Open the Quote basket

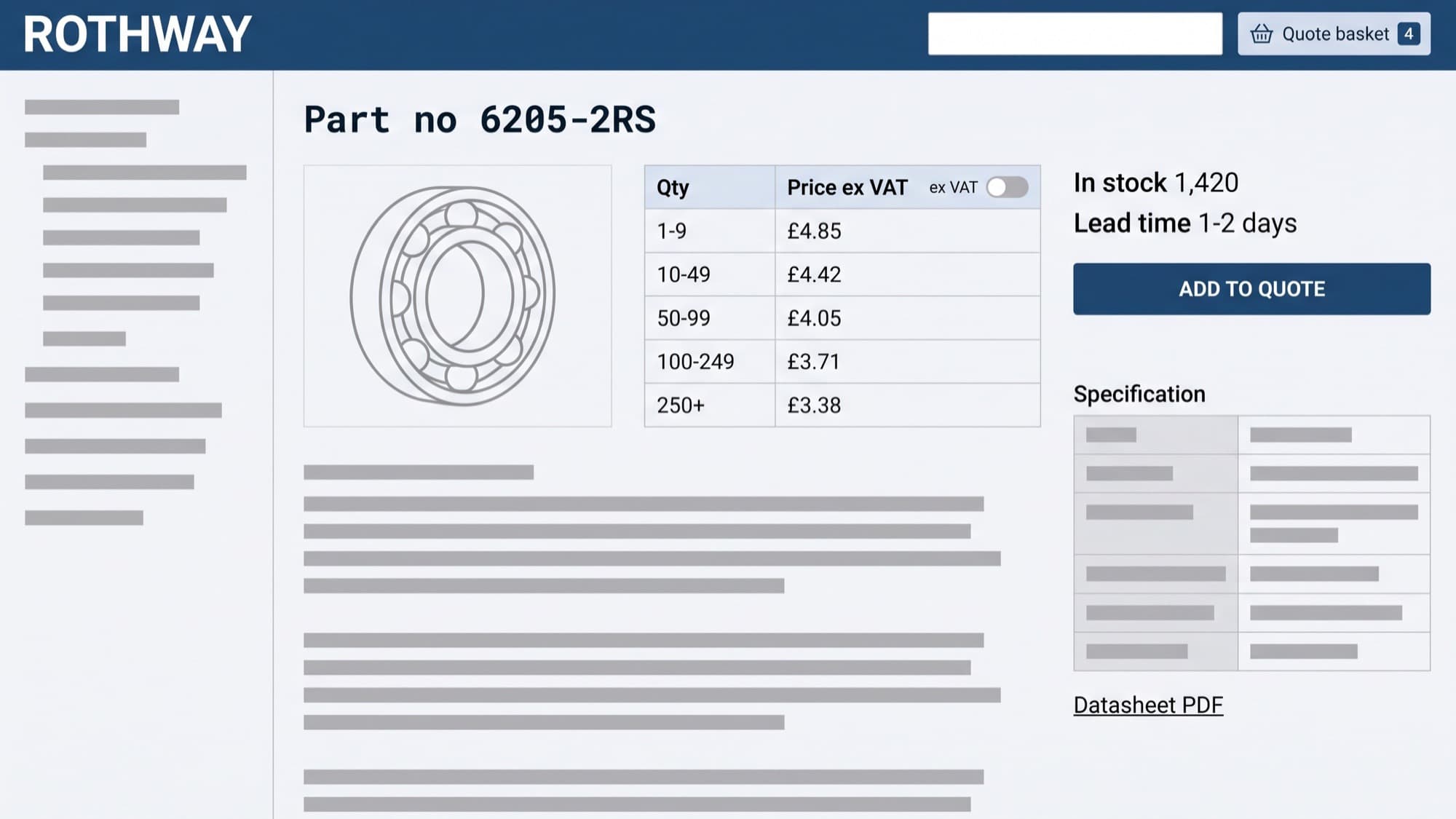[1334, 33]
